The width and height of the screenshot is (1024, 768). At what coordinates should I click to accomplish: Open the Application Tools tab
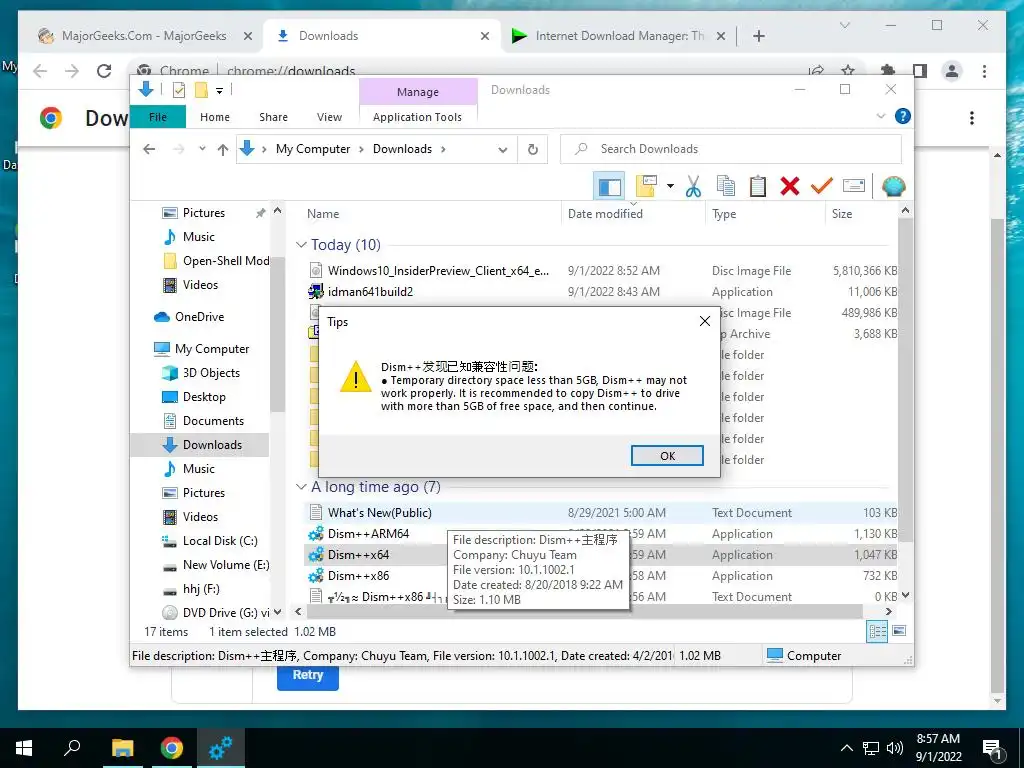point(417,117)
